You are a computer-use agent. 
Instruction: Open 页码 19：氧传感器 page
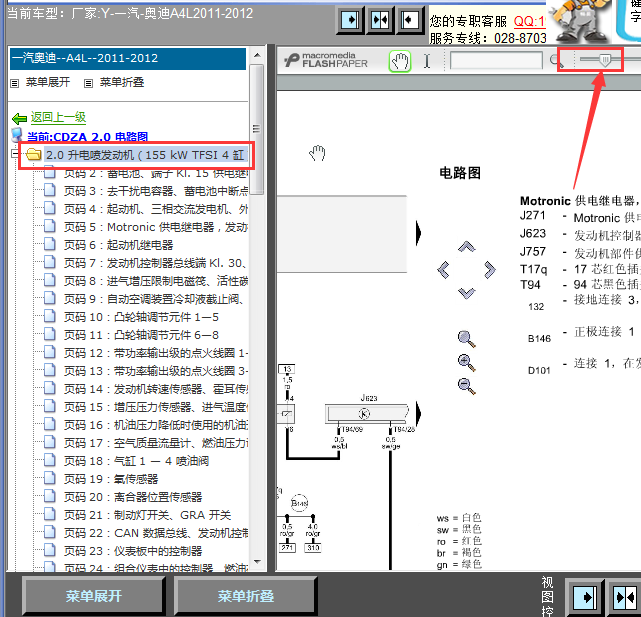[111, 479]
